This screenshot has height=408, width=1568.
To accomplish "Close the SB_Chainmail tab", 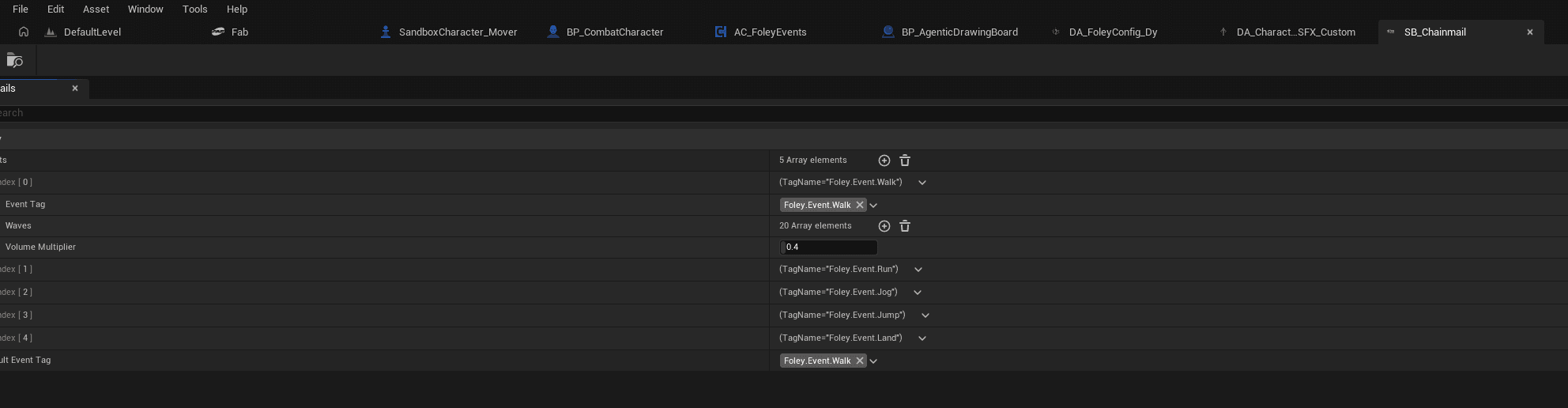I will 1530,32.
